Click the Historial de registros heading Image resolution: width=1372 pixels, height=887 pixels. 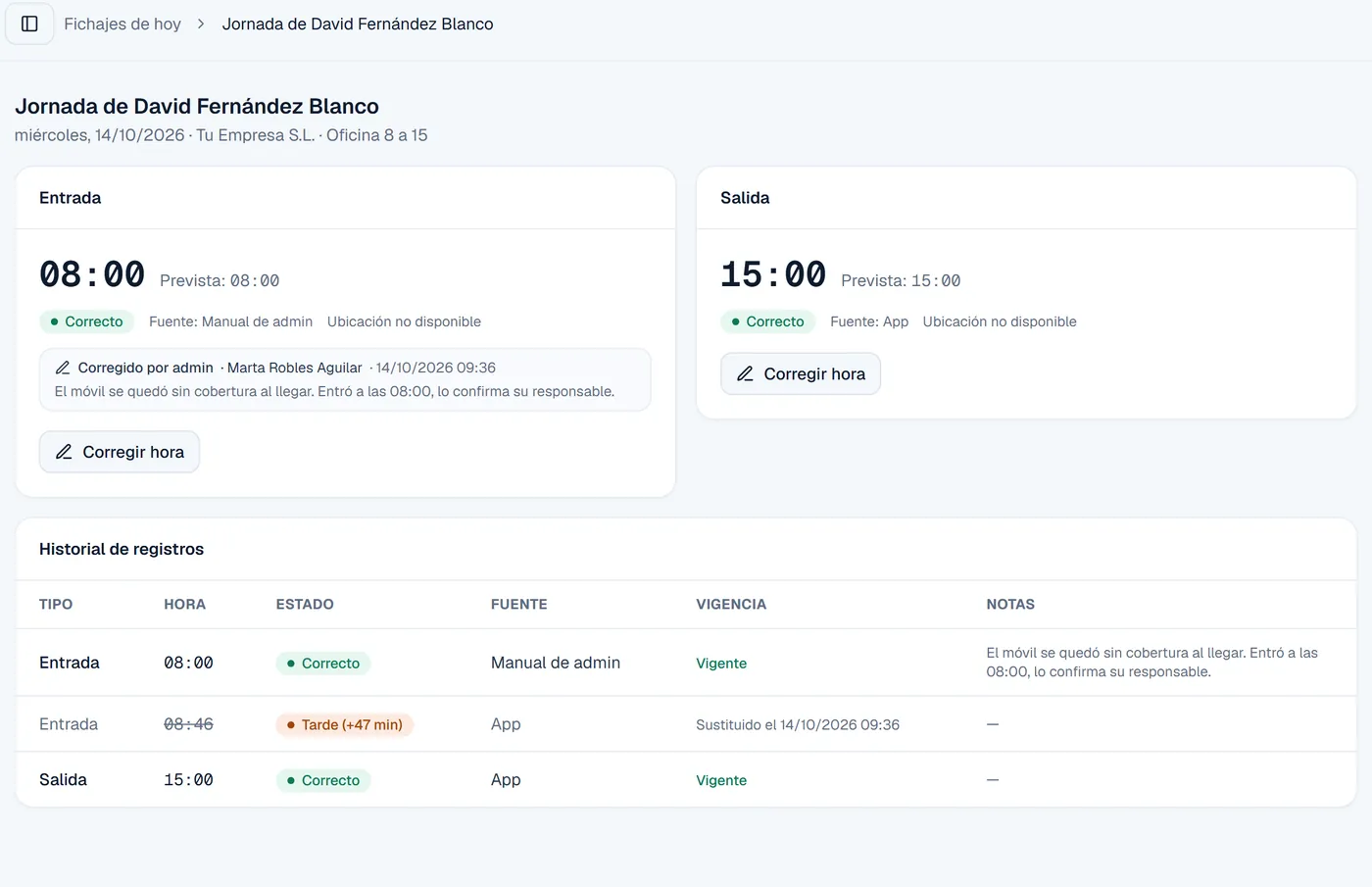122,549
